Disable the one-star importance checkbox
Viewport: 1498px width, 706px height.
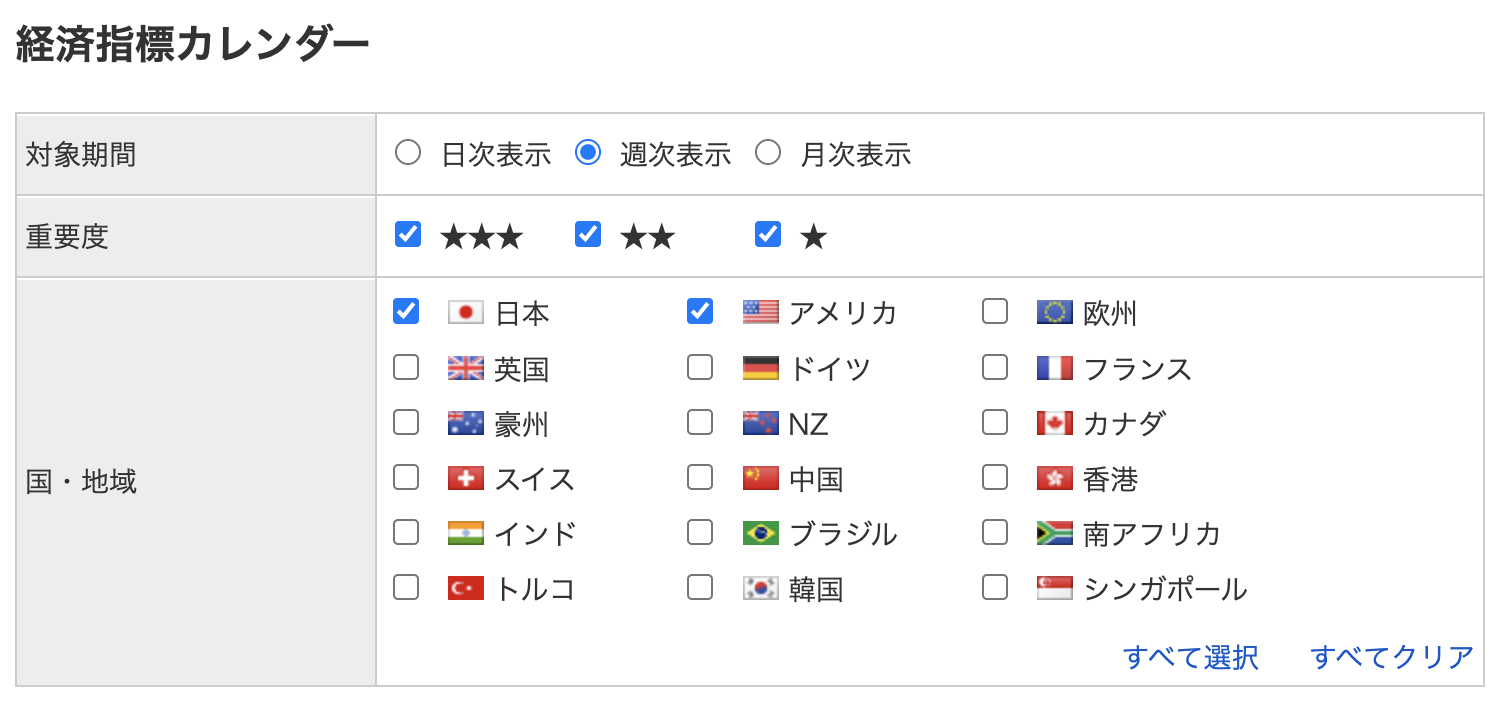(x=768, y=235)
